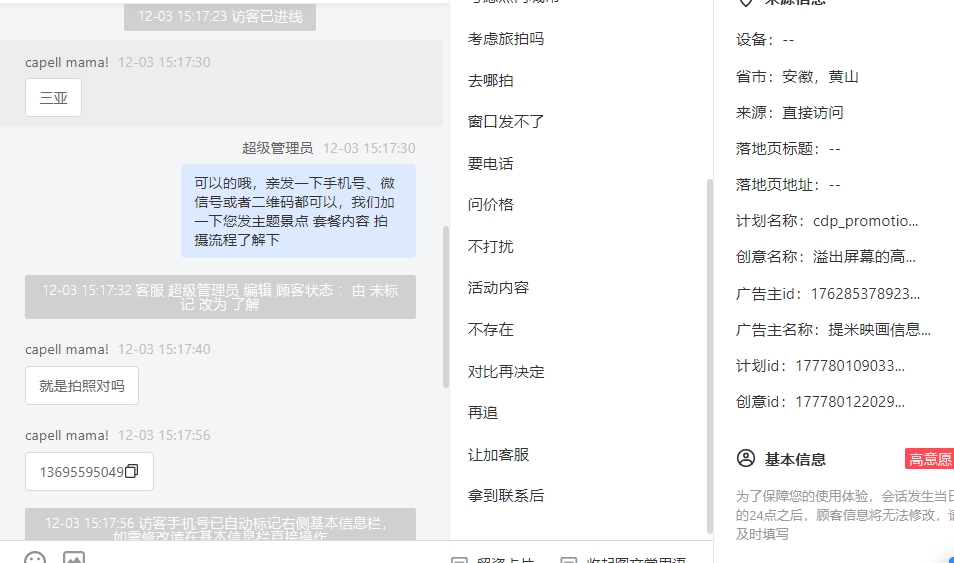Click the chat history scrollbar
Image resolution: width=954 pixels, height=563 pixels.
pyautogui.click(x=446, y=307)
